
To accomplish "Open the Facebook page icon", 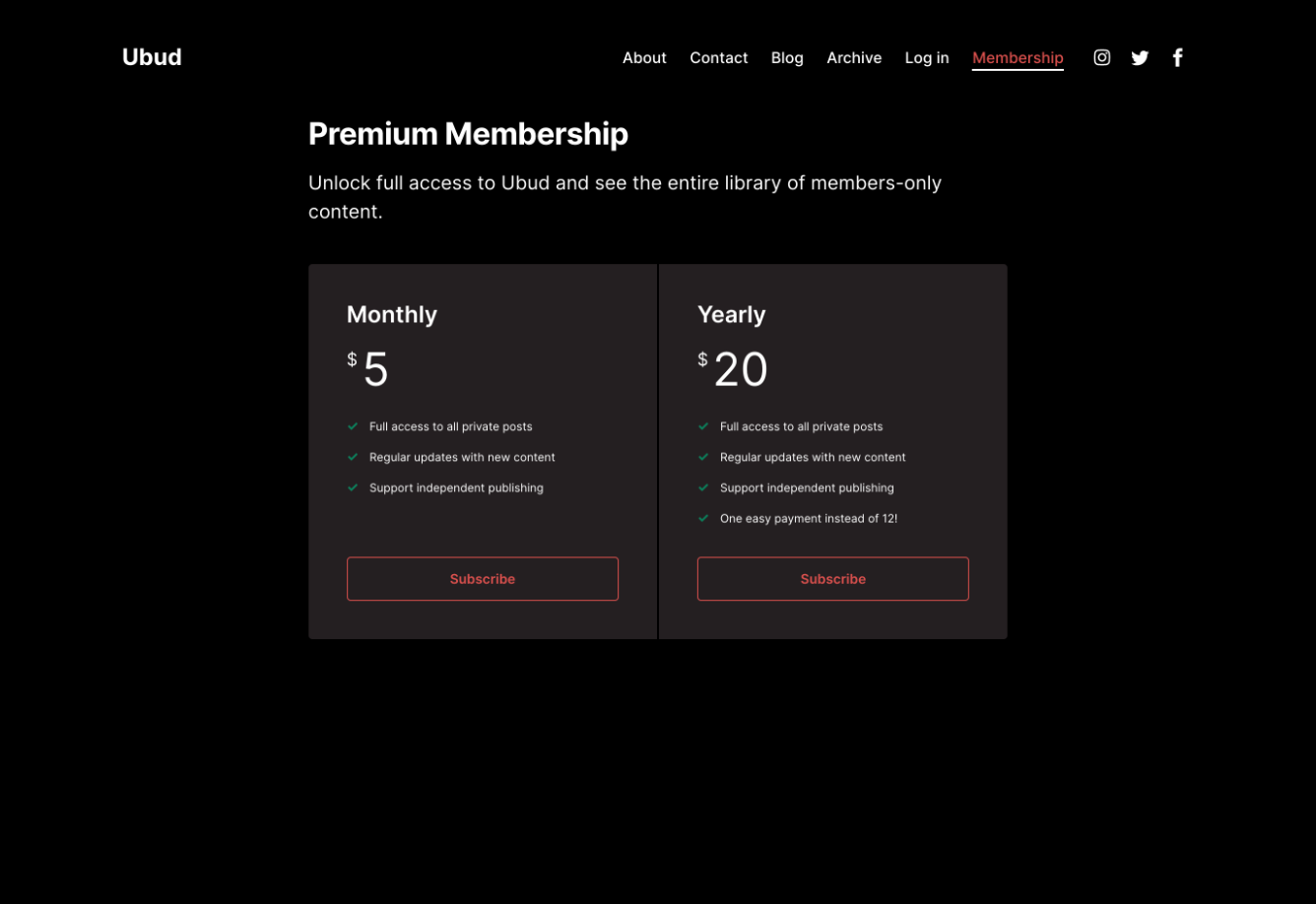I will tap(1177, 58).
